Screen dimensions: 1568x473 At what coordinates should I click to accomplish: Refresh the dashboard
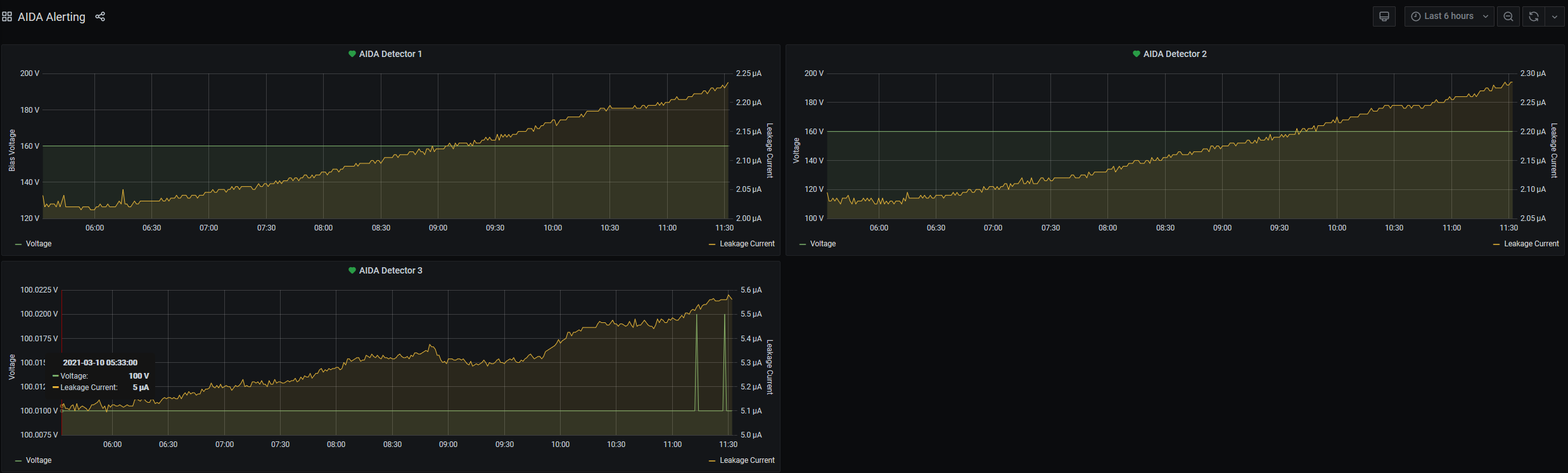click(1534, 16)
